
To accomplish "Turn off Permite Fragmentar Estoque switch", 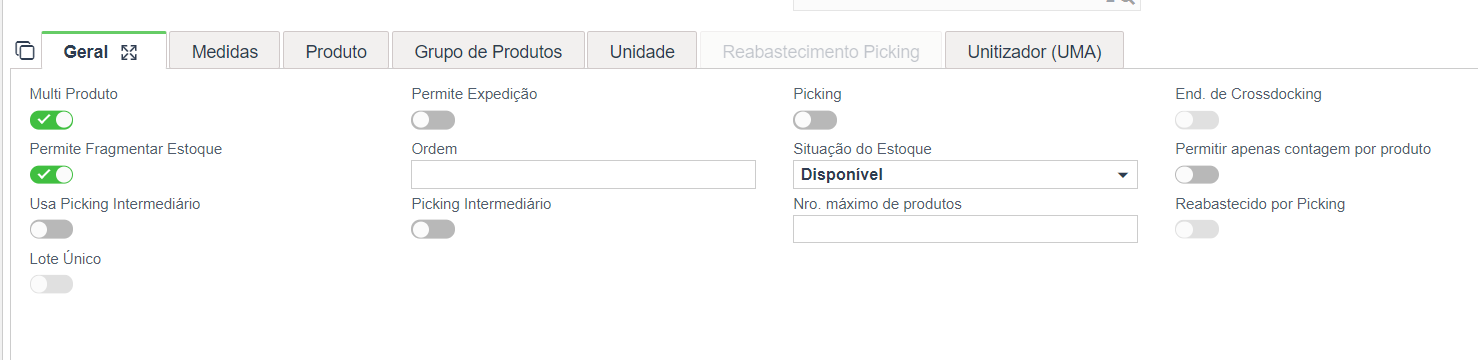I will (52, 175).
